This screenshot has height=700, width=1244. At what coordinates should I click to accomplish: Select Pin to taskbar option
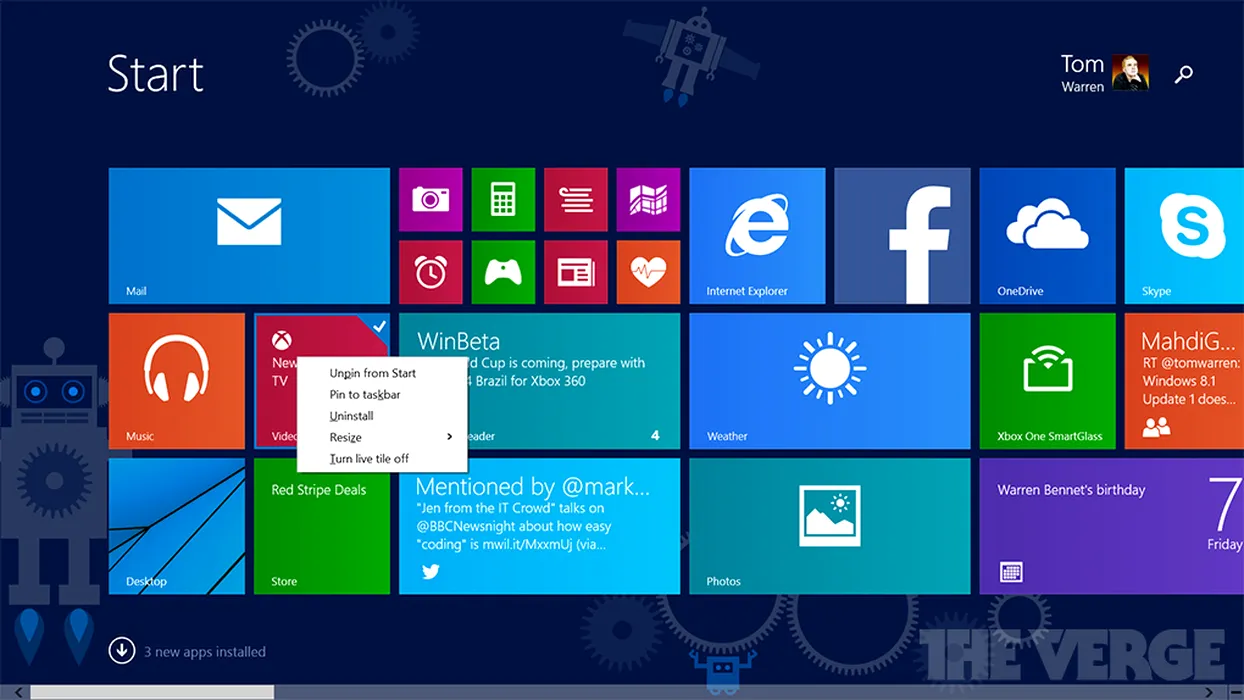pos(365,395)
